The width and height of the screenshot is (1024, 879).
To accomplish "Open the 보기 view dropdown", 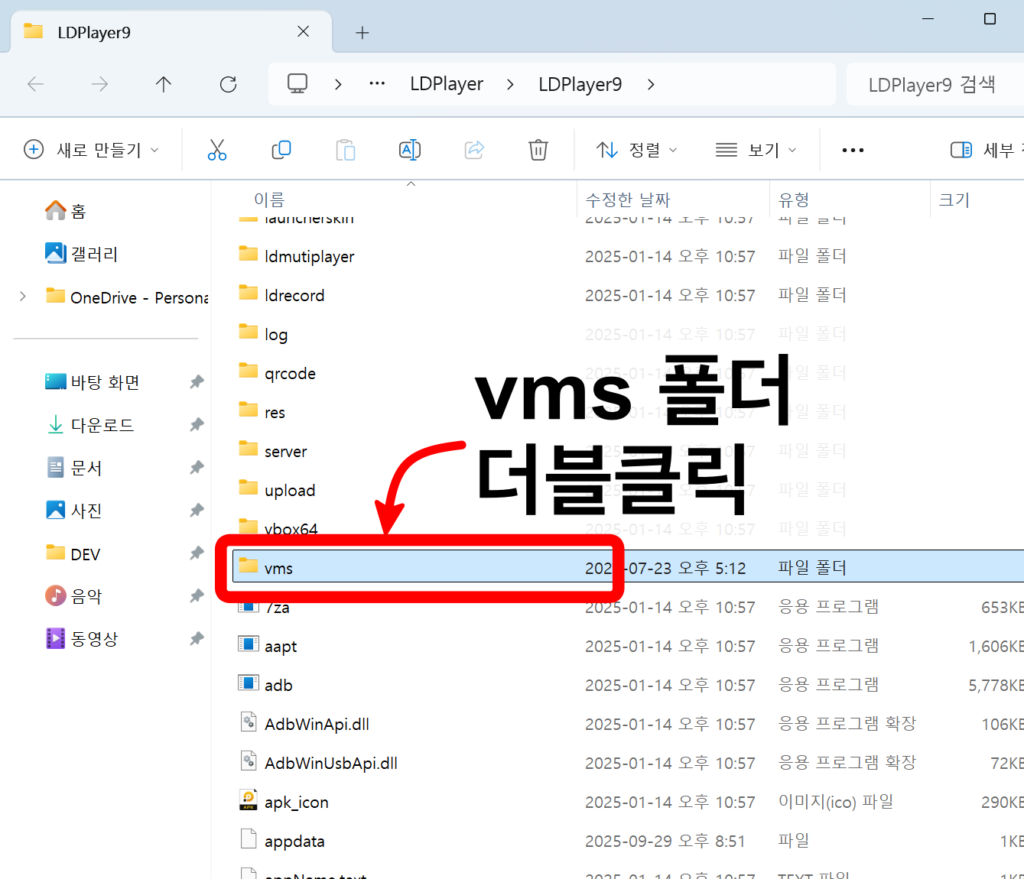I will (756, 150).
